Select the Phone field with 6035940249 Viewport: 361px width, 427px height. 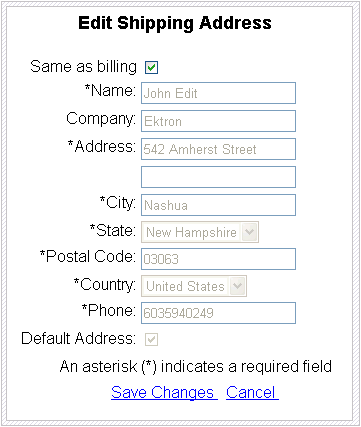(218, 313)
